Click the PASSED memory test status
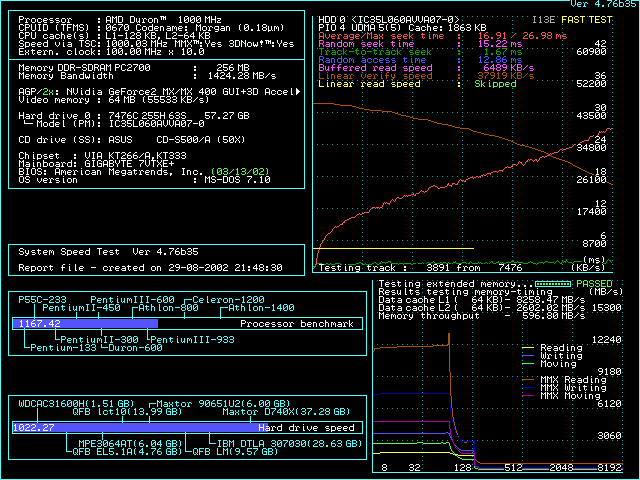 [596, 284]
